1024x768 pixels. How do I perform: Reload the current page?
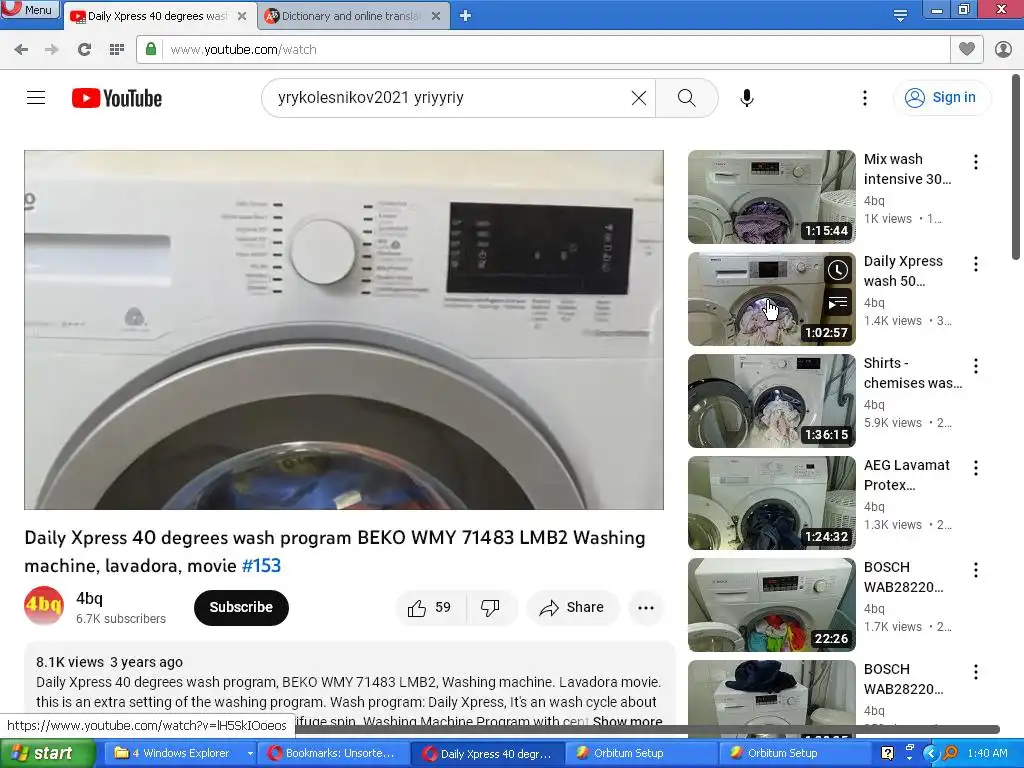click(84, 50)
